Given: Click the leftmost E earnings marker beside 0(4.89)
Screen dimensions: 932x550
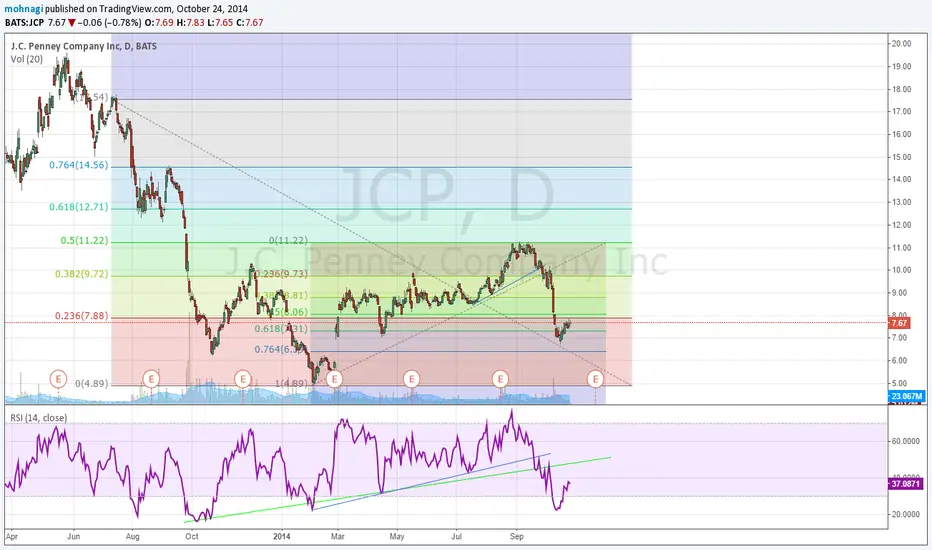Looking at the screenshot, I should pos(58,378).
